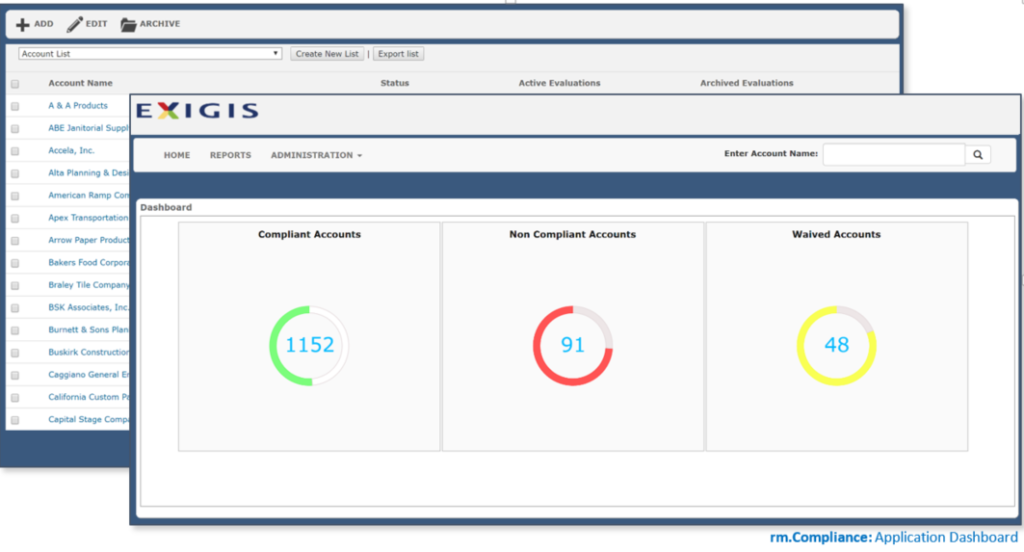Click the Export list button

[398, 54]
